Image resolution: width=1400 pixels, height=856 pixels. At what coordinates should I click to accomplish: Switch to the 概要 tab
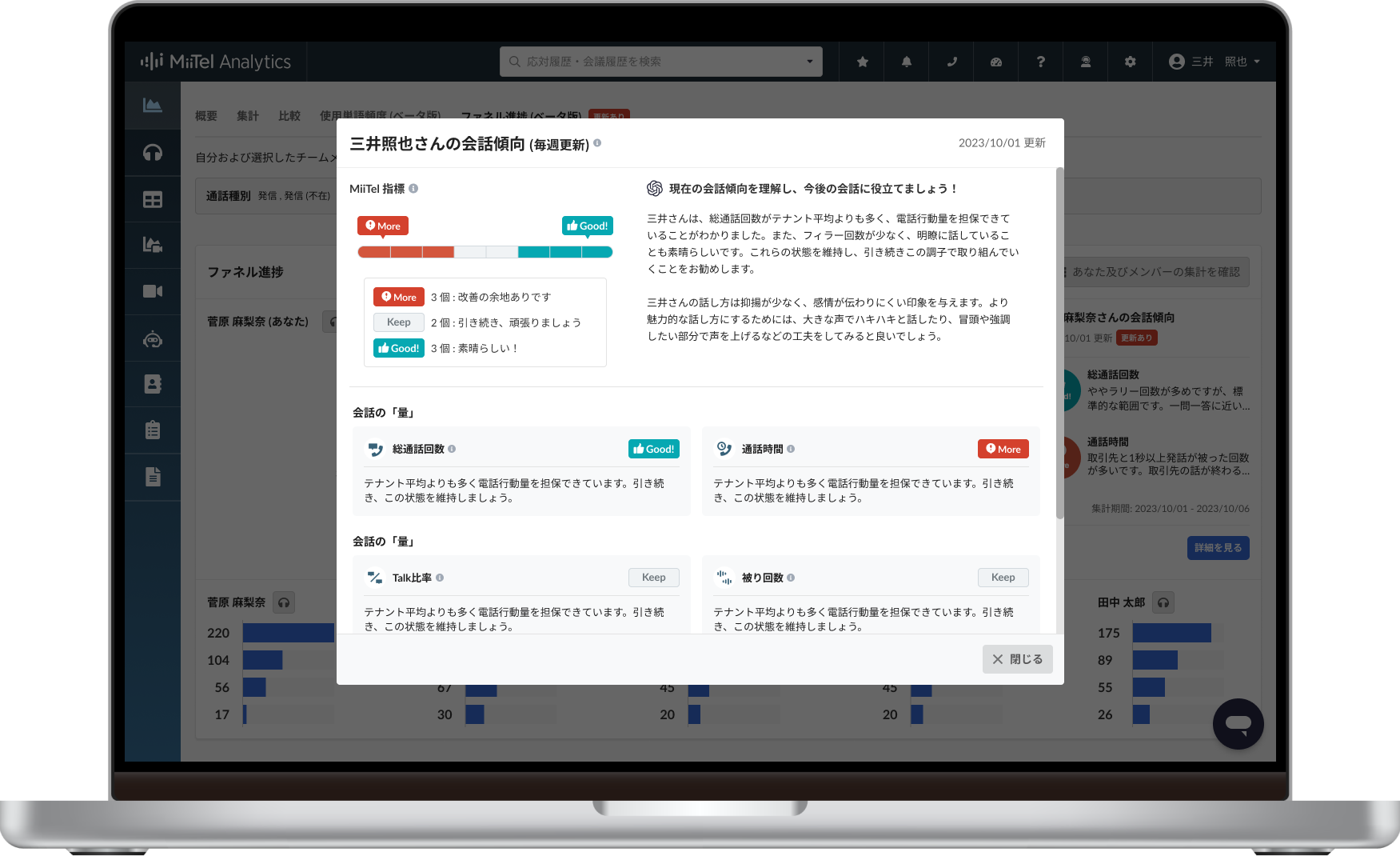tap(206, 115)
